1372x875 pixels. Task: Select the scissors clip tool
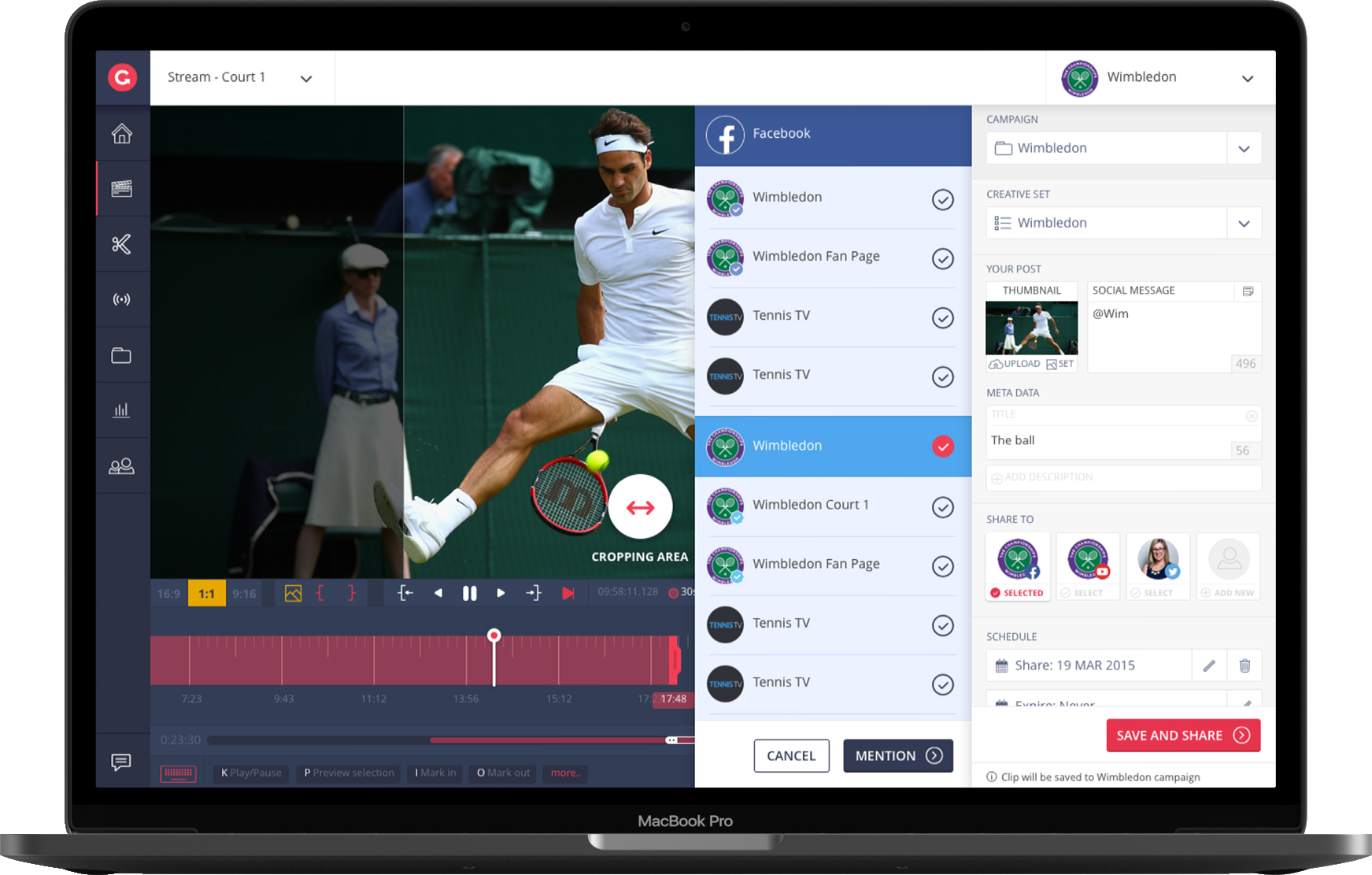122,244
